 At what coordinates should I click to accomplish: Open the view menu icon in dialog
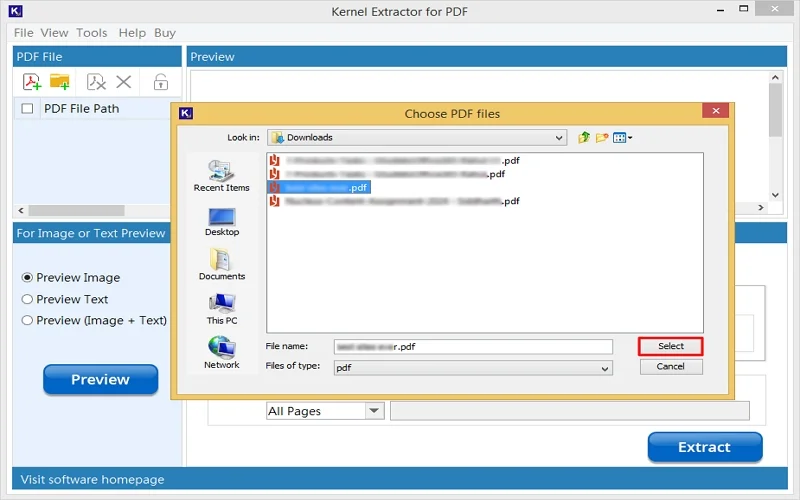tap(622, 138)
